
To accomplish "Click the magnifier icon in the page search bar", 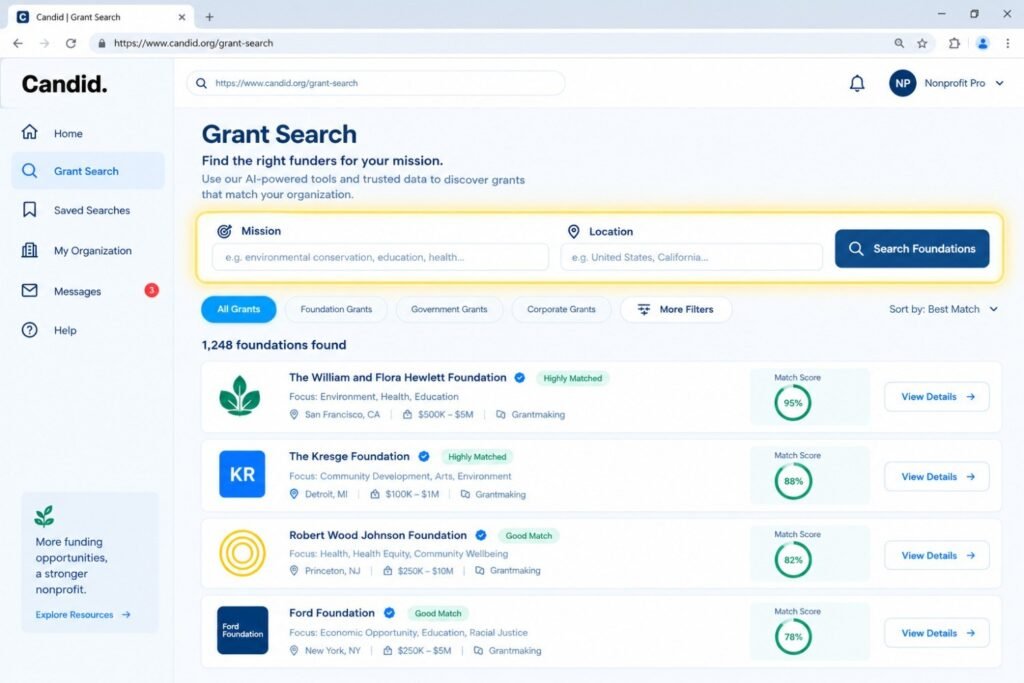I will 201,84.
